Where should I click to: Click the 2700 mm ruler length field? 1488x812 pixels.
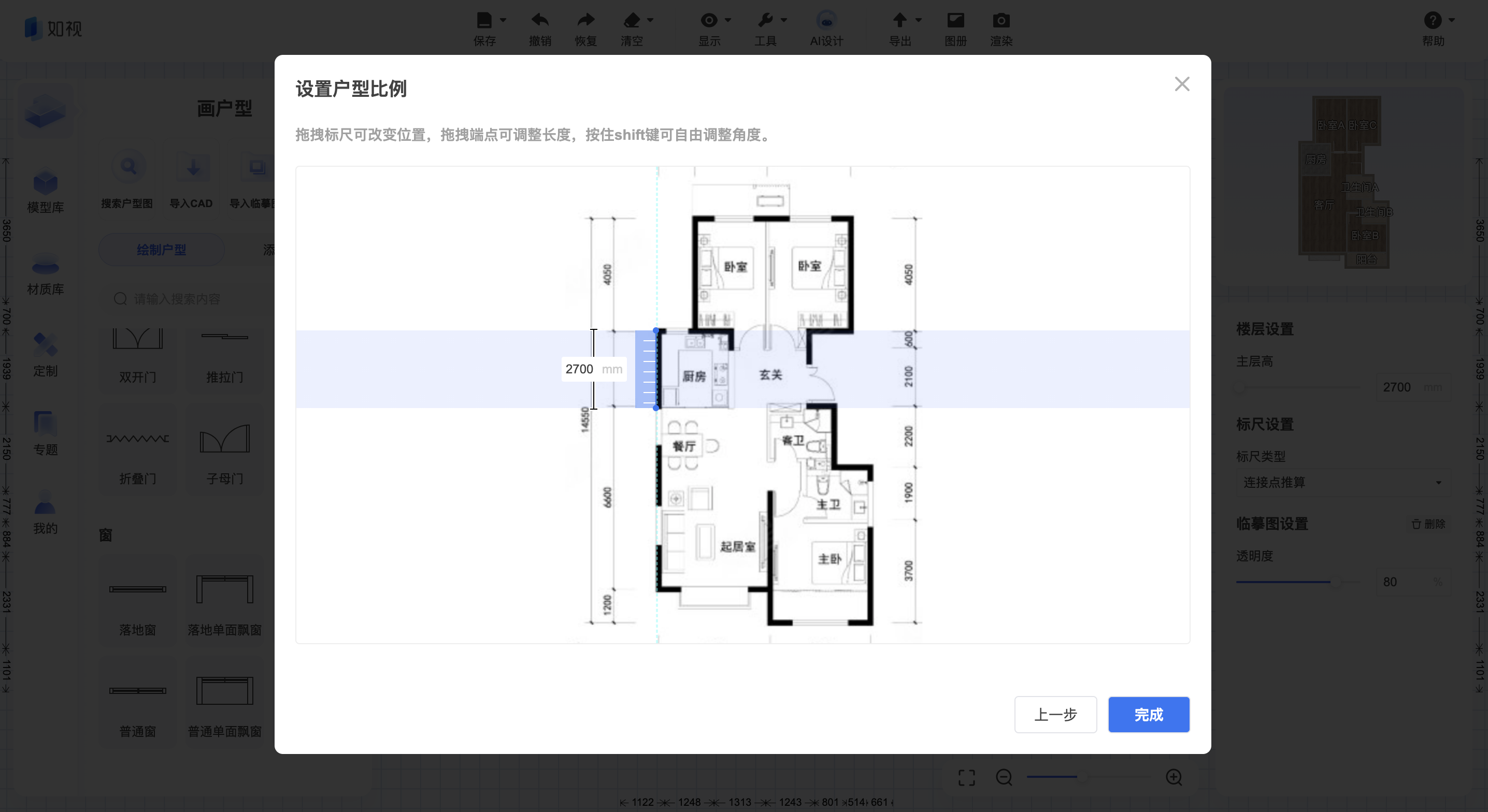tap(594, 369)
